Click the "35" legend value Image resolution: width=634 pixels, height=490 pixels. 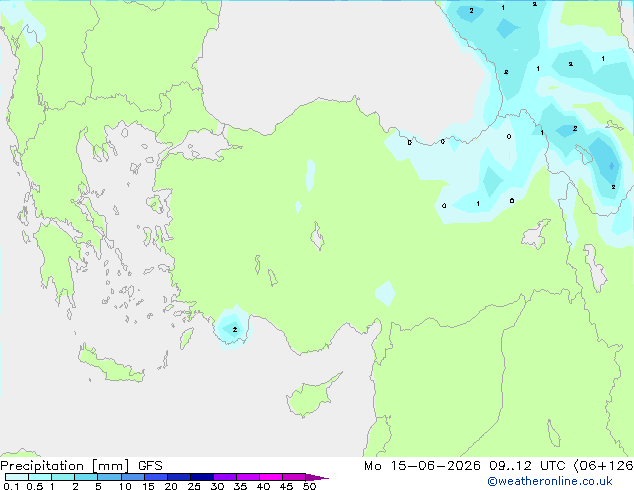[x=240, y=486]
